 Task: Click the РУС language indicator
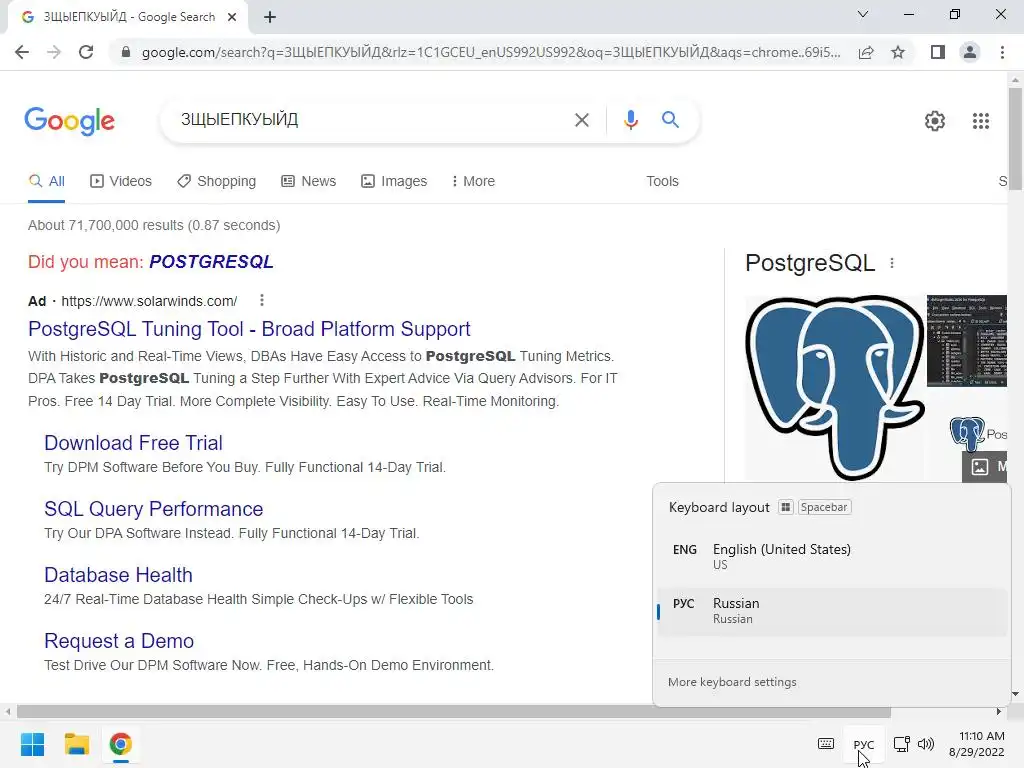point(863,744)
